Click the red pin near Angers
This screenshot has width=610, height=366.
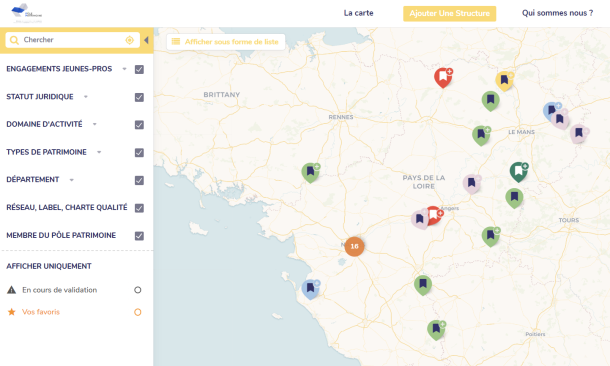point(435,215)
